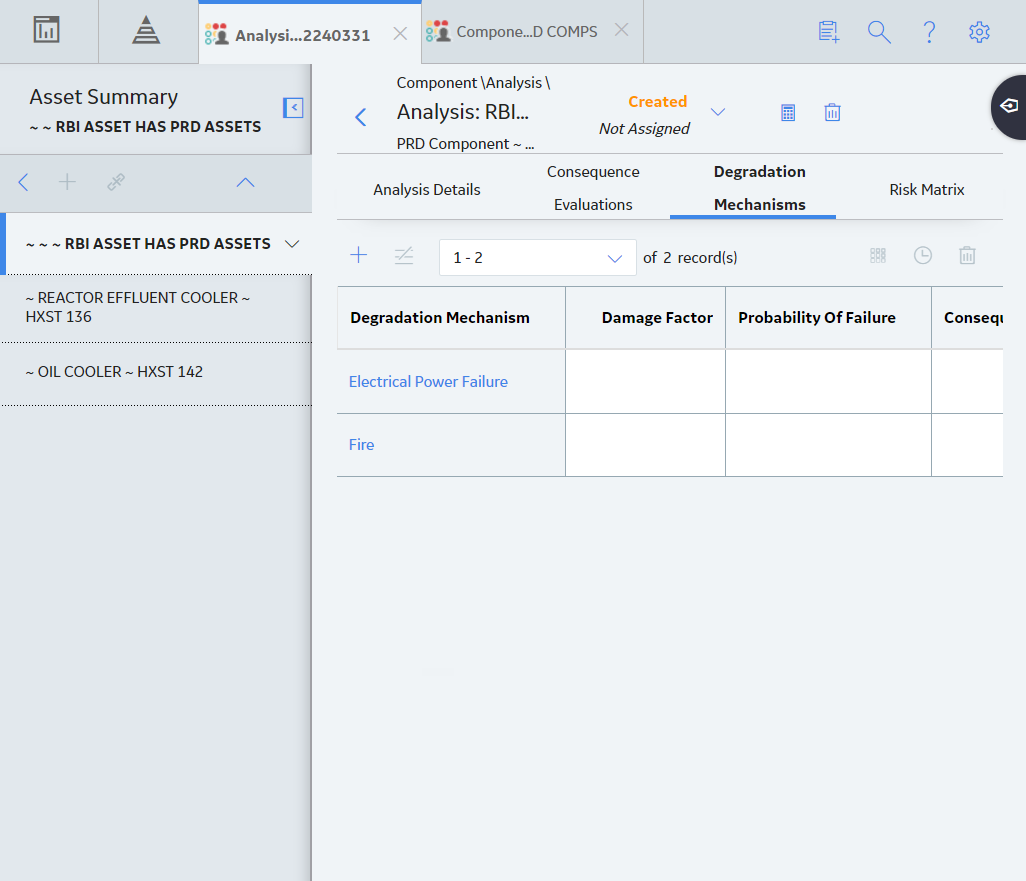This screenshot has height=881, width=1026.
Task: Click the Analysis breadcrumb link
Action: point(514,82)
